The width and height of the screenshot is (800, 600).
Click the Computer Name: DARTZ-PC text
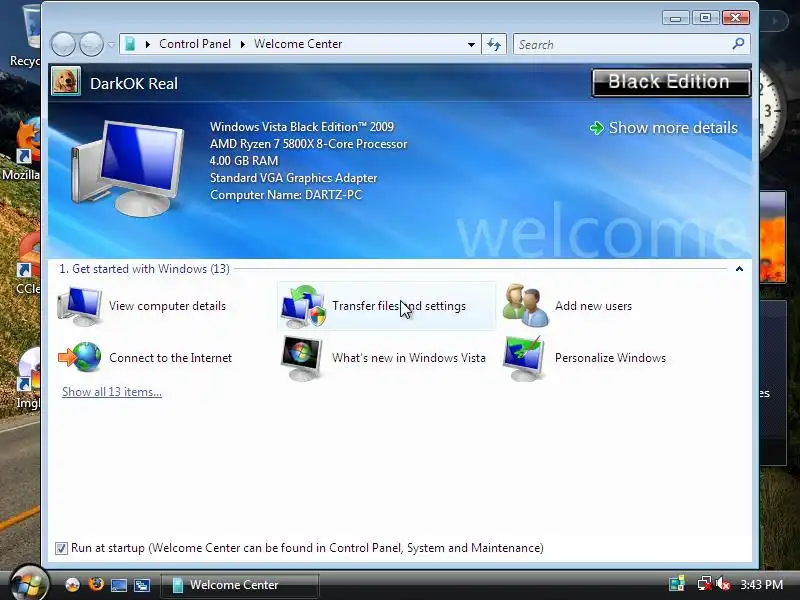tap(286, 195)
